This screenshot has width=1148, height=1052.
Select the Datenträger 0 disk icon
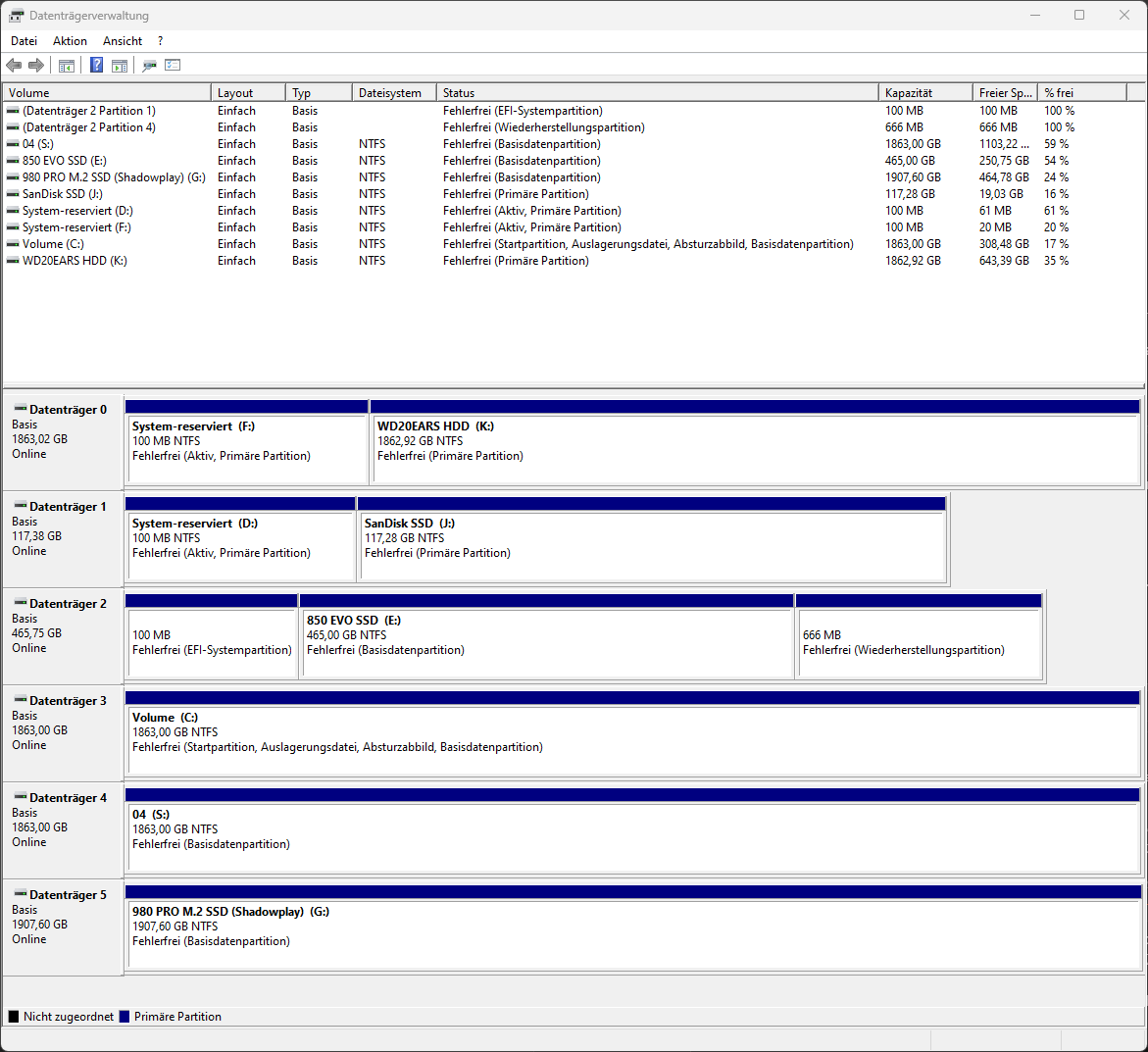click(21, 409)
